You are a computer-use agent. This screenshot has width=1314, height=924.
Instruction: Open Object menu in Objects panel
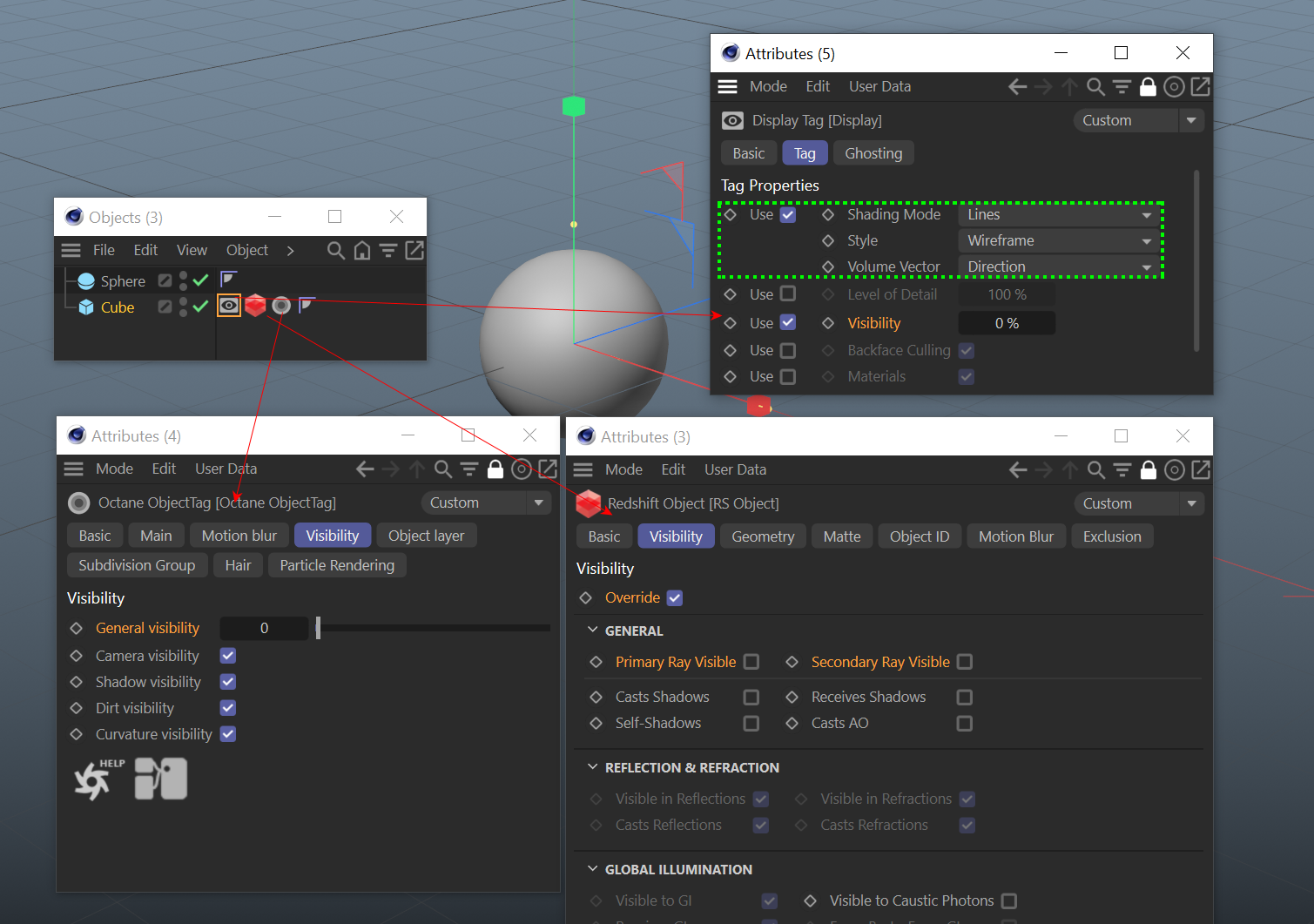coord(247,250)
